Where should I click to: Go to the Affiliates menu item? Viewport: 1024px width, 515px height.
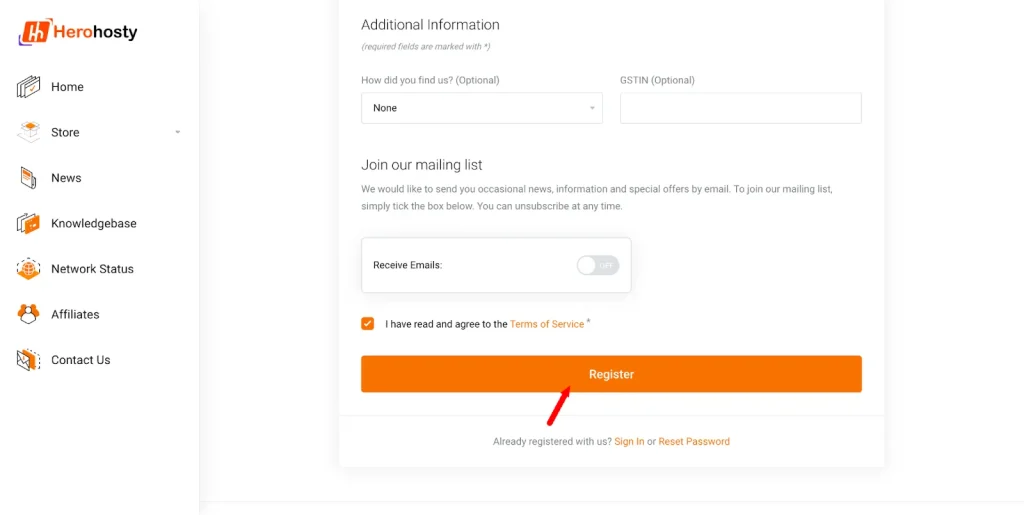[x=75, y=314]
